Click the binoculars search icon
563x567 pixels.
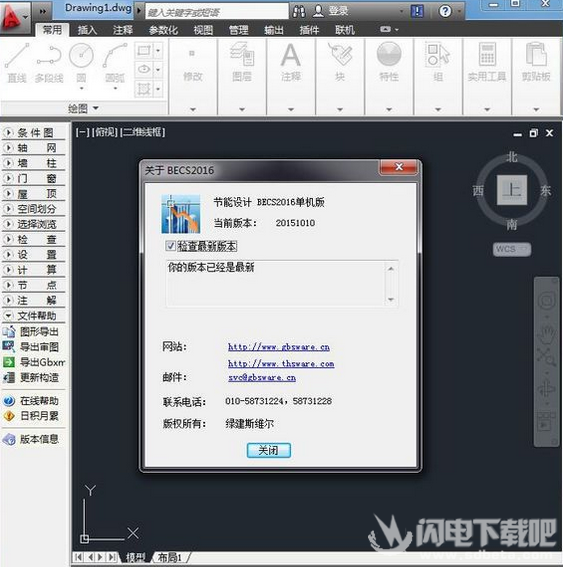(299, 12)
